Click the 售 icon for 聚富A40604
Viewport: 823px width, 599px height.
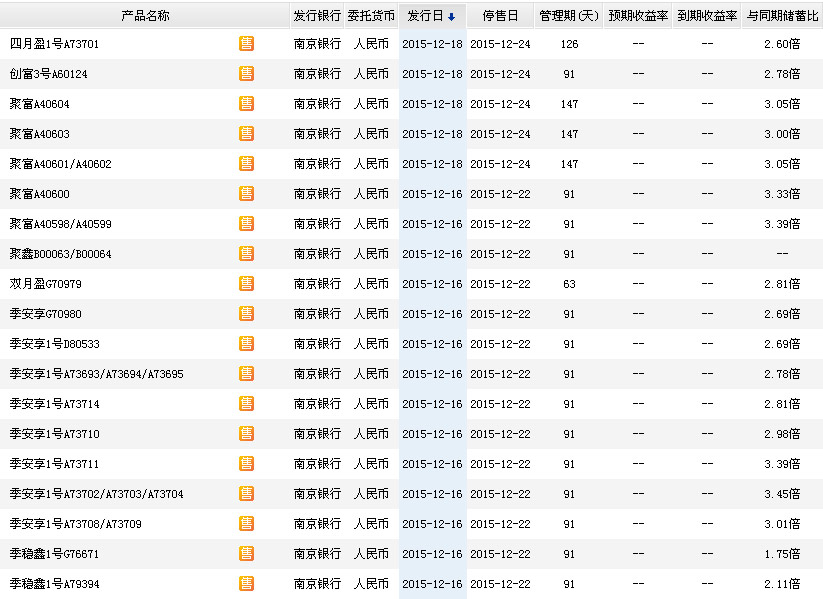click(246, 103)
